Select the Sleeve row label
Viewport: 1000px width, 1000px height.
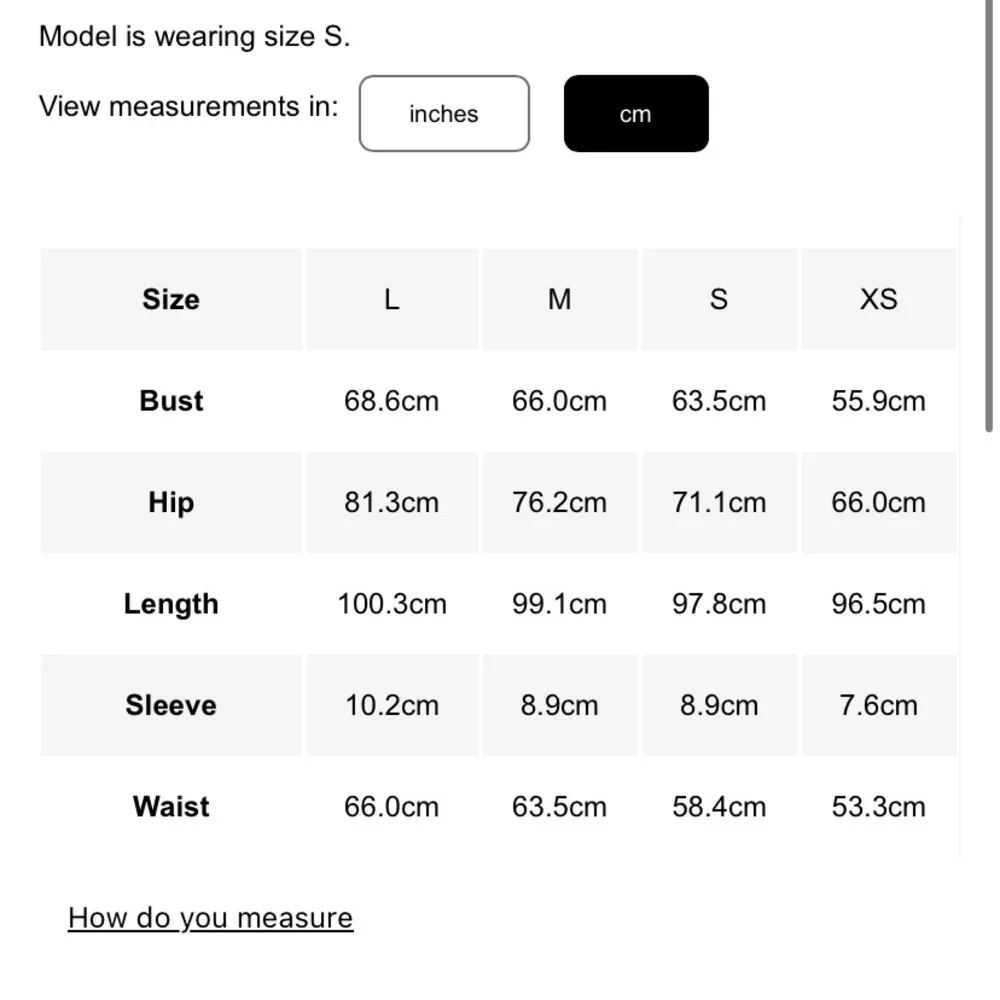tap(171, 705)
